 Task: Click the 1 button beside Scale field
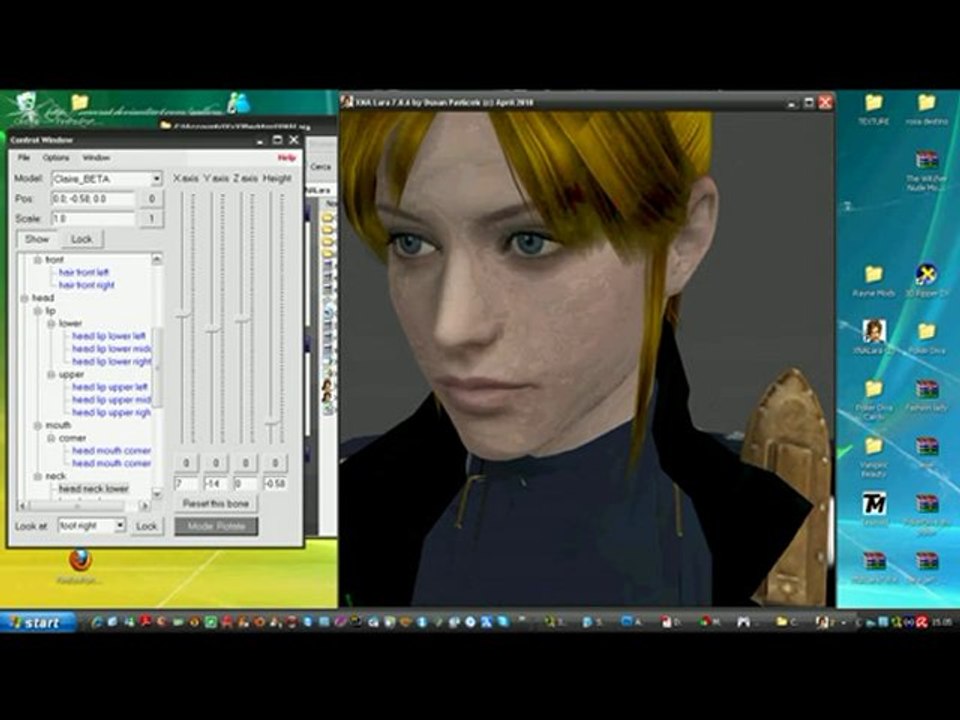click(152, 219)
